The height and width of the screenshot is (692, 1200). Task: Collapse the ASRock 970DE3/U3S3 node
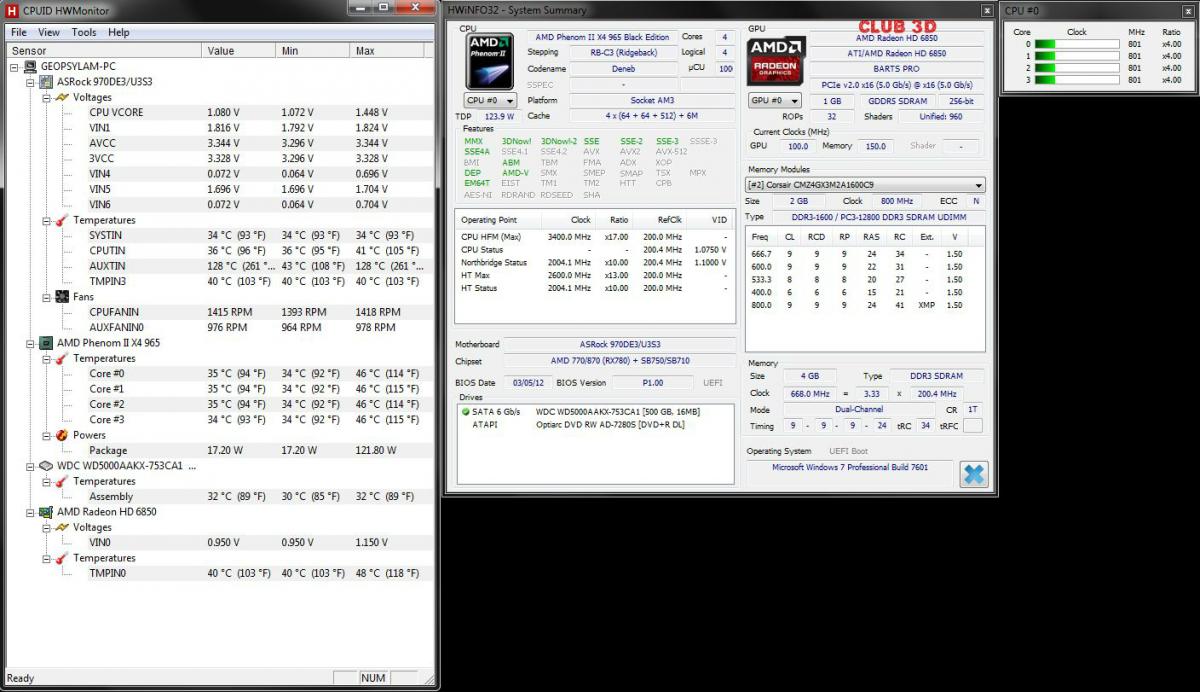(30, 82)
